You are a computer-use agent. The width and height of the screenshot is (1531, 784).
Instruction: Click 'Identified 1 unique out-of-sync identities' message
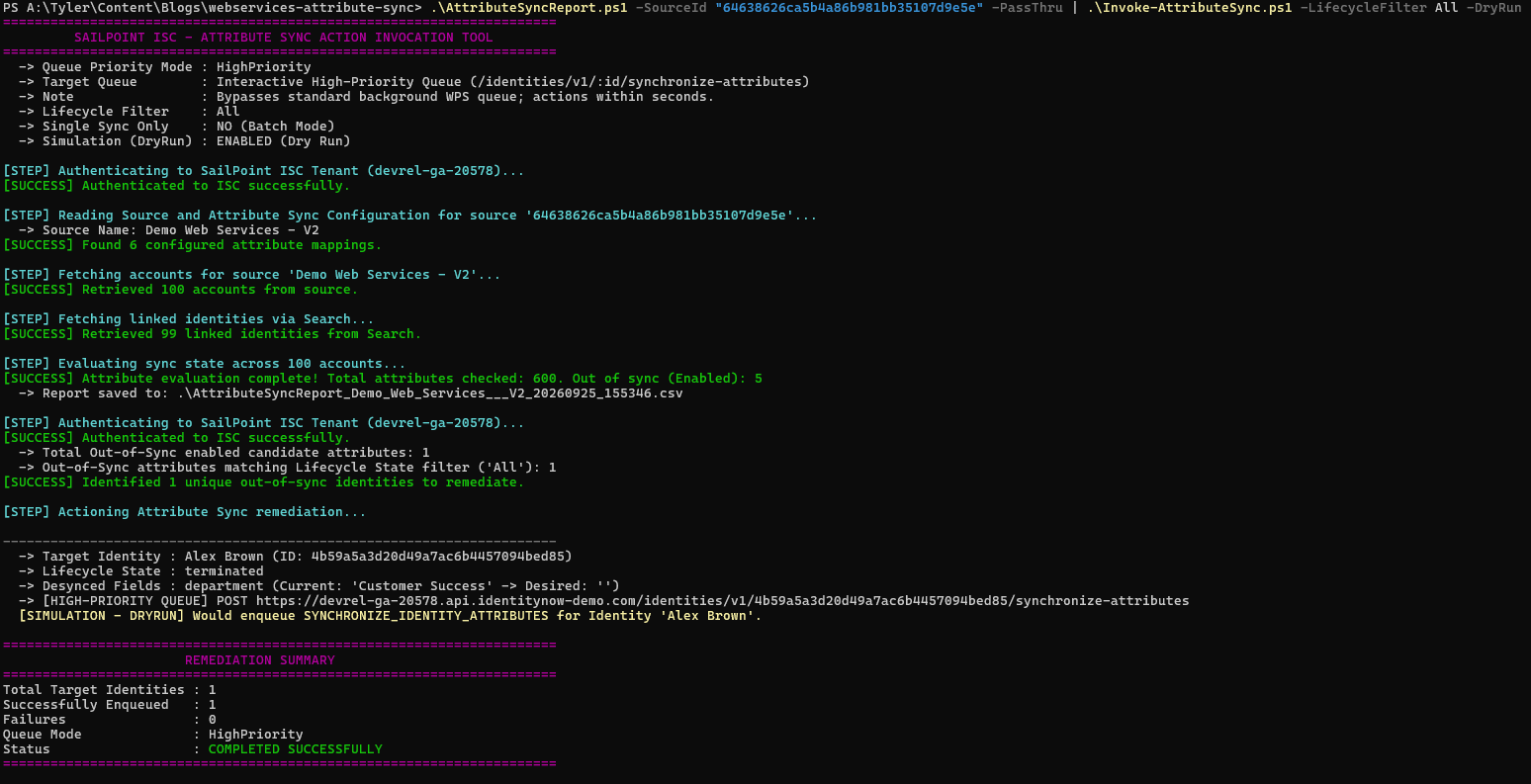264,482
